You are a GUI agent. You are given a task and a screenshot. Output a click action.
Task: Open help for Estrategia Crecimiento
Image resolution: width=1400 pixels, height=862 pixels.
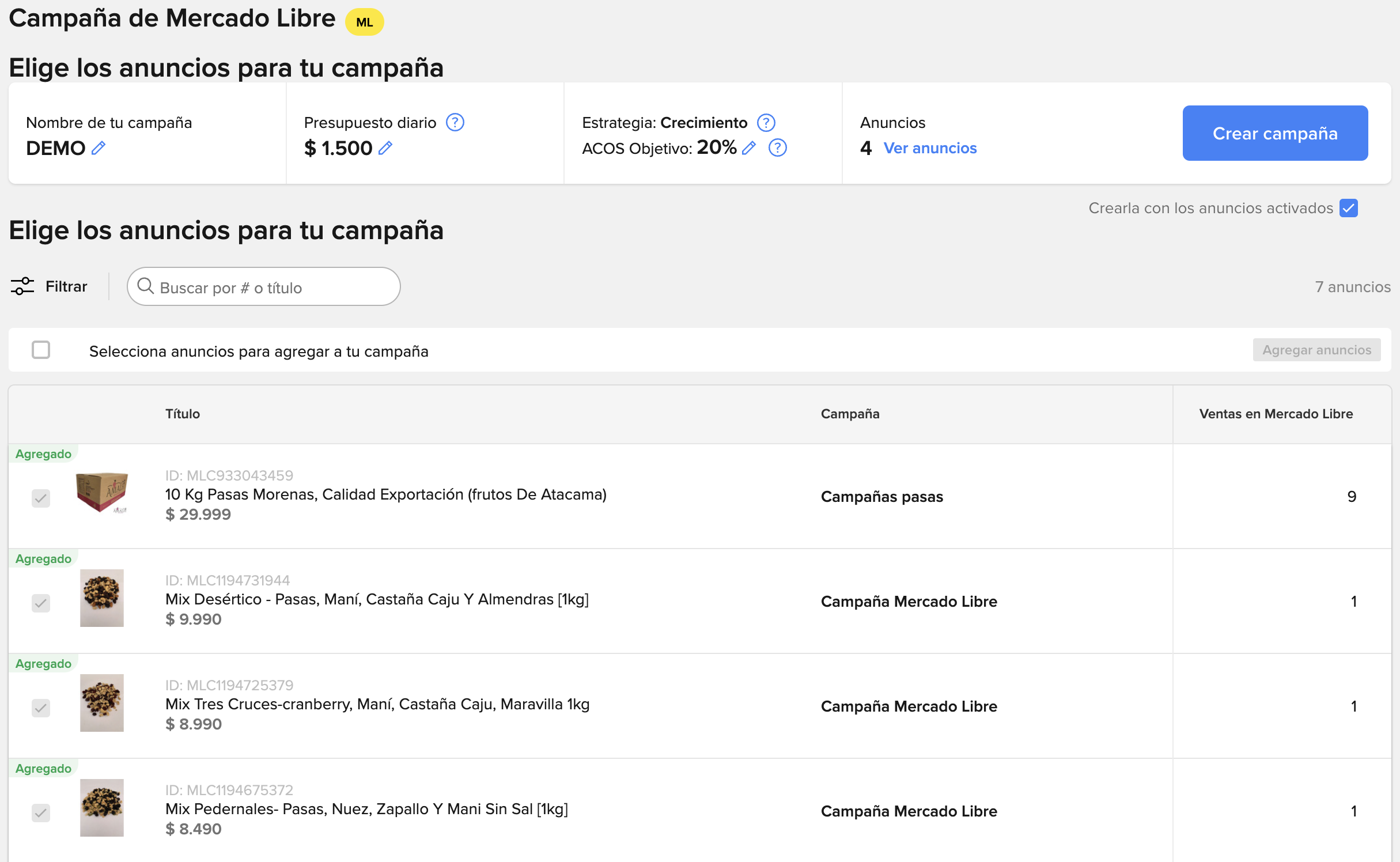coord(766,122)
